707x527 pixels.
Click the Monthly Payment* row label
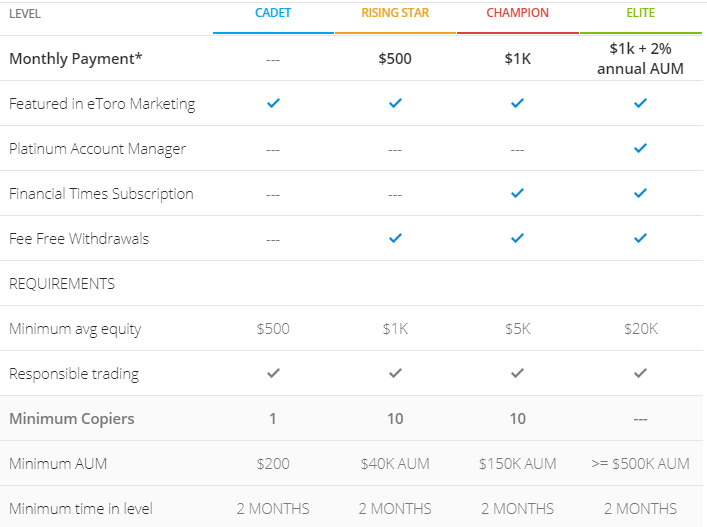pyautogui.click(x=76, y=58)
